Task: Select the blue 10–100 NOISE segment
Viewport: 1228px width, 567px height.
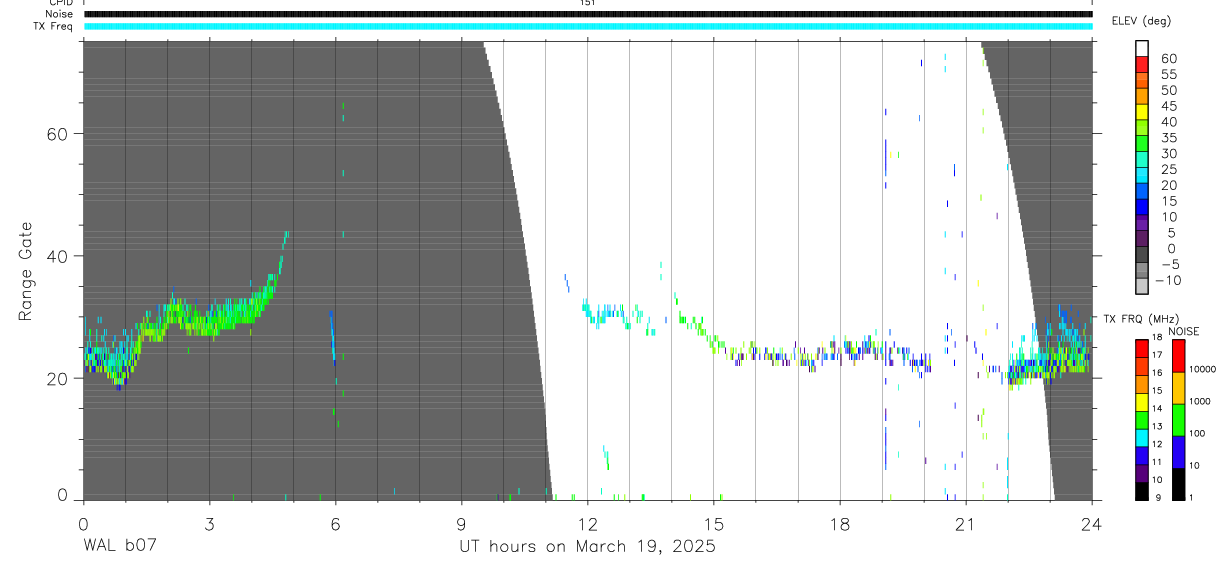Action: point(1178,452)
